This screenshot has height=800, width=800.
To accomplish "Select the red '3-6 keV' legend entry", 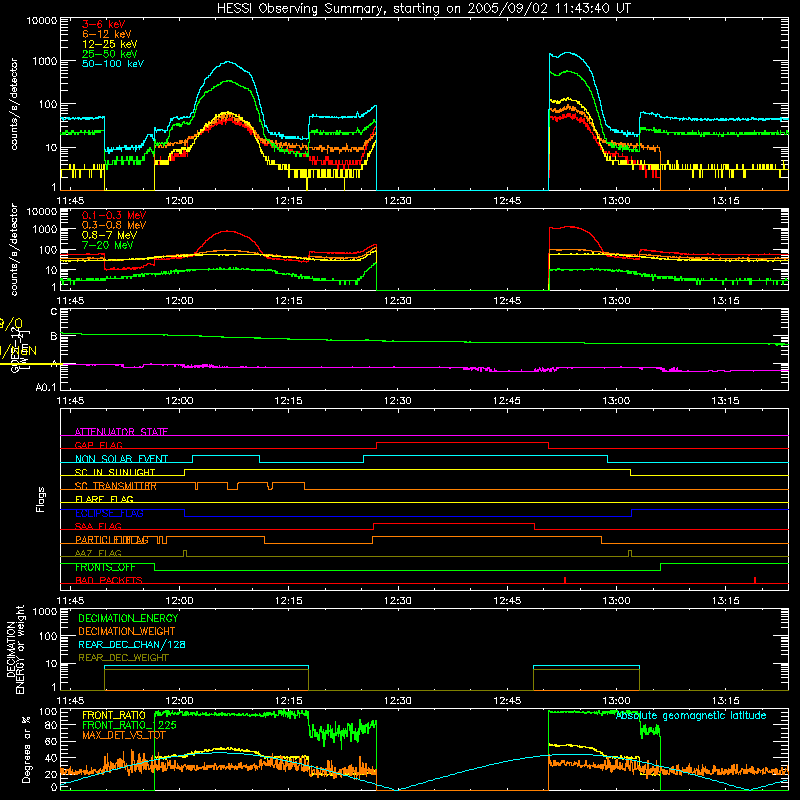I will pos(103,24).
